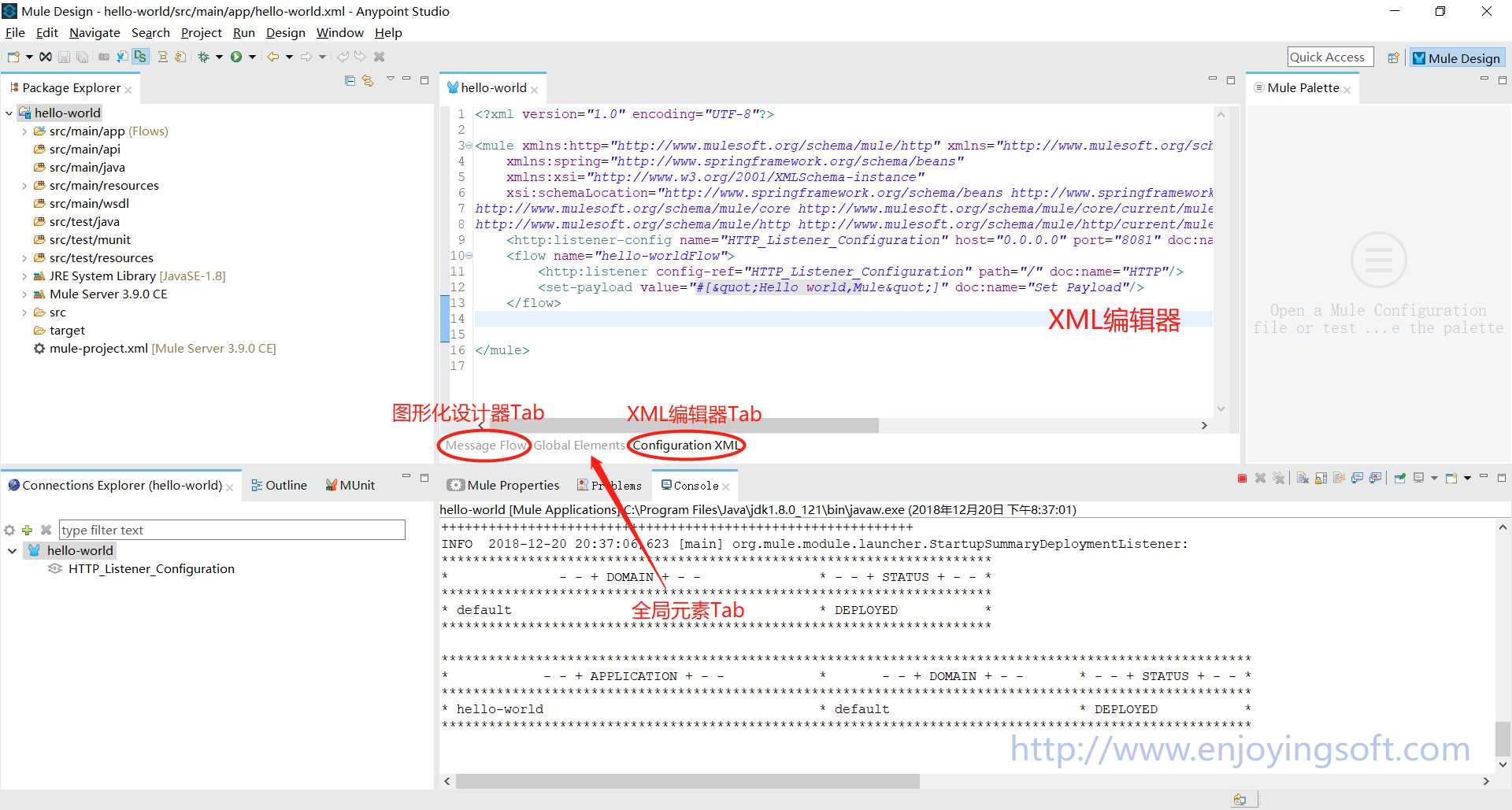Toggle Scroll Lock in the console
The image size is (1512, 810).
pyautogui.click(x=1321, y=478)
